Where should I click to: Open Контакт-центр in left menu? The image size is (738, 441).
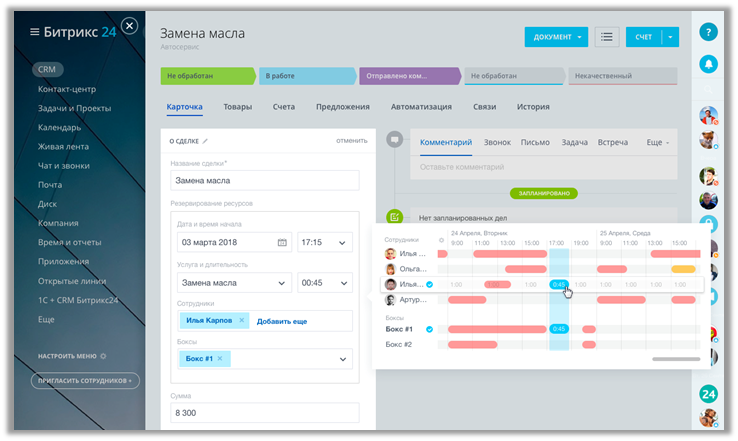[x=67, y=89]
